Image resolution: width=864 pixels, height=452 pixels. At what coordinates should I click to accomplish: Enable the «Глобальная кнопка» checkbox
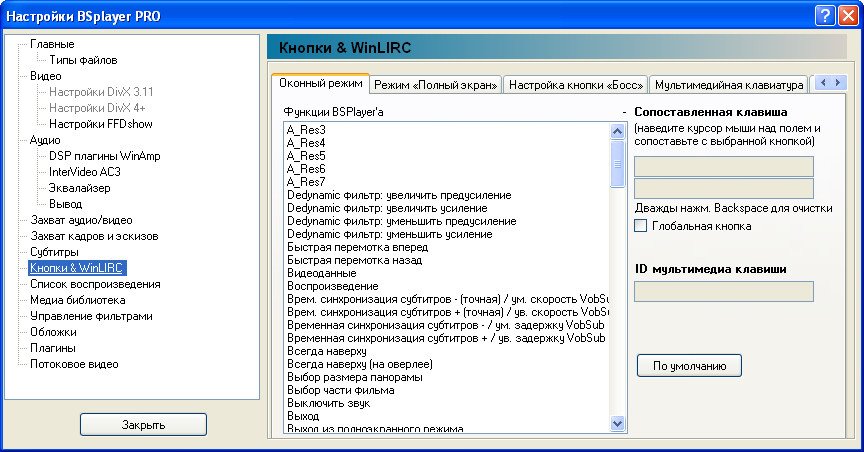(x=641, y=226)
